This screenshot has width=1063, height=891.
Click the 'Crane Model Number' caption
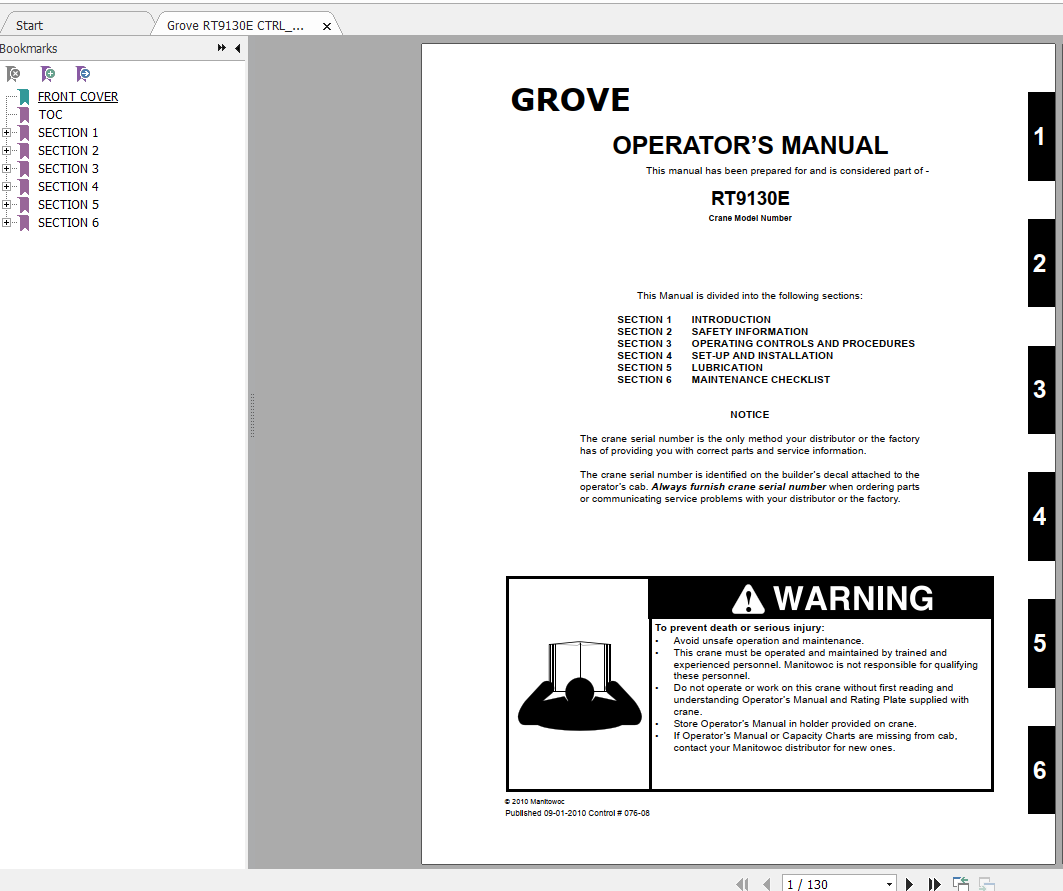pos(750,218)
